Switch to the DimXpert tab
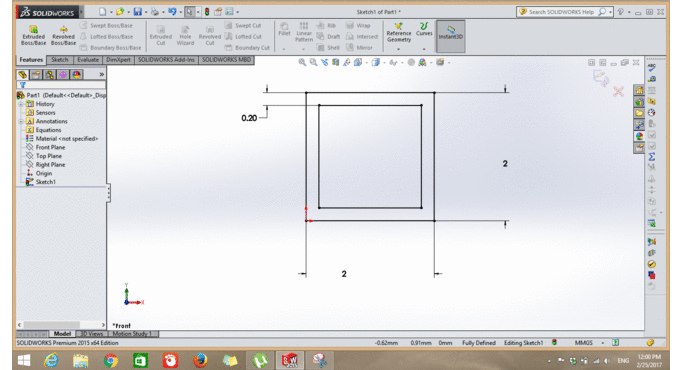This screenshot has height=370, width=683. click(x=118, y=60)
